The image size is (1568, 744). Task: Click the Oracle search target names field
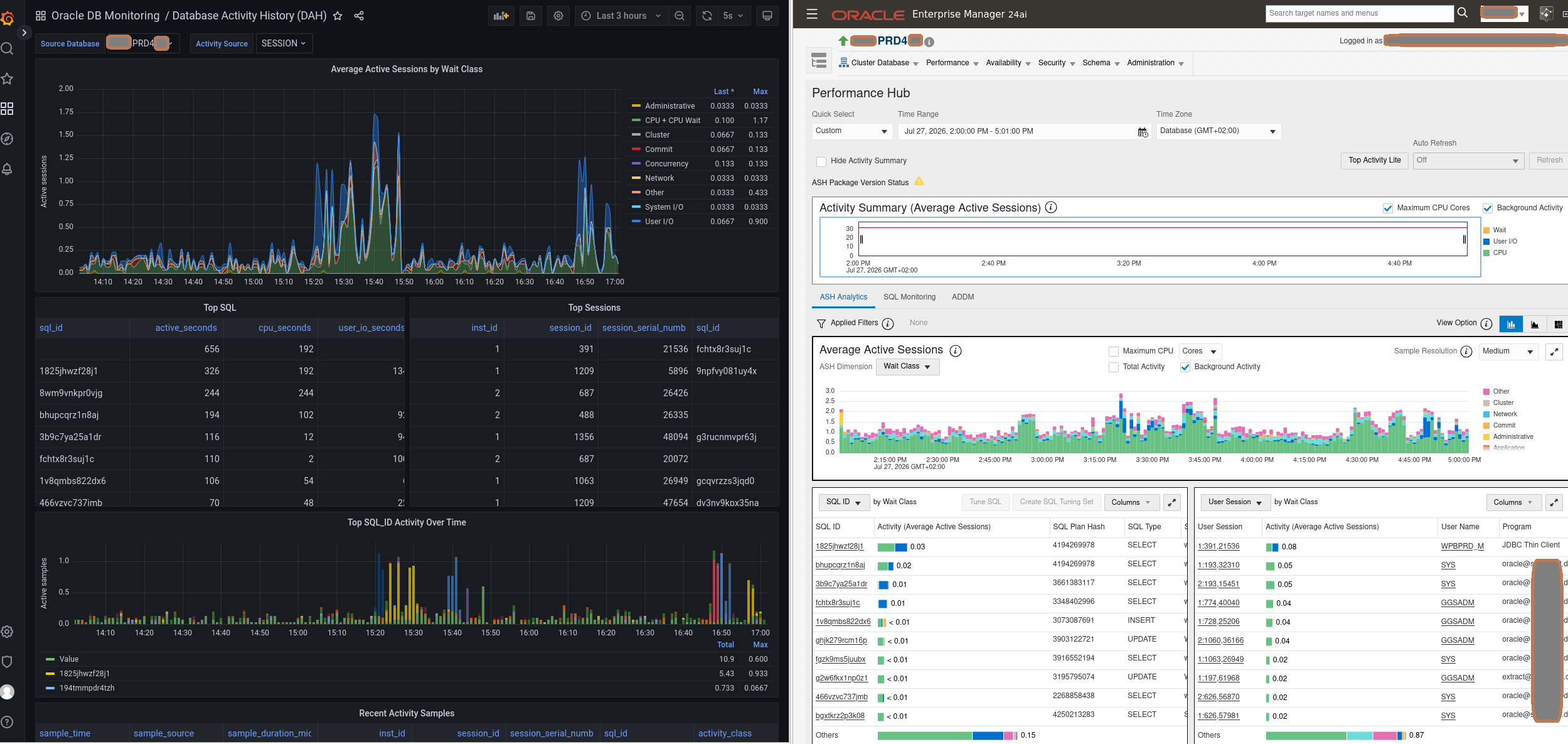click(1360, 13)
